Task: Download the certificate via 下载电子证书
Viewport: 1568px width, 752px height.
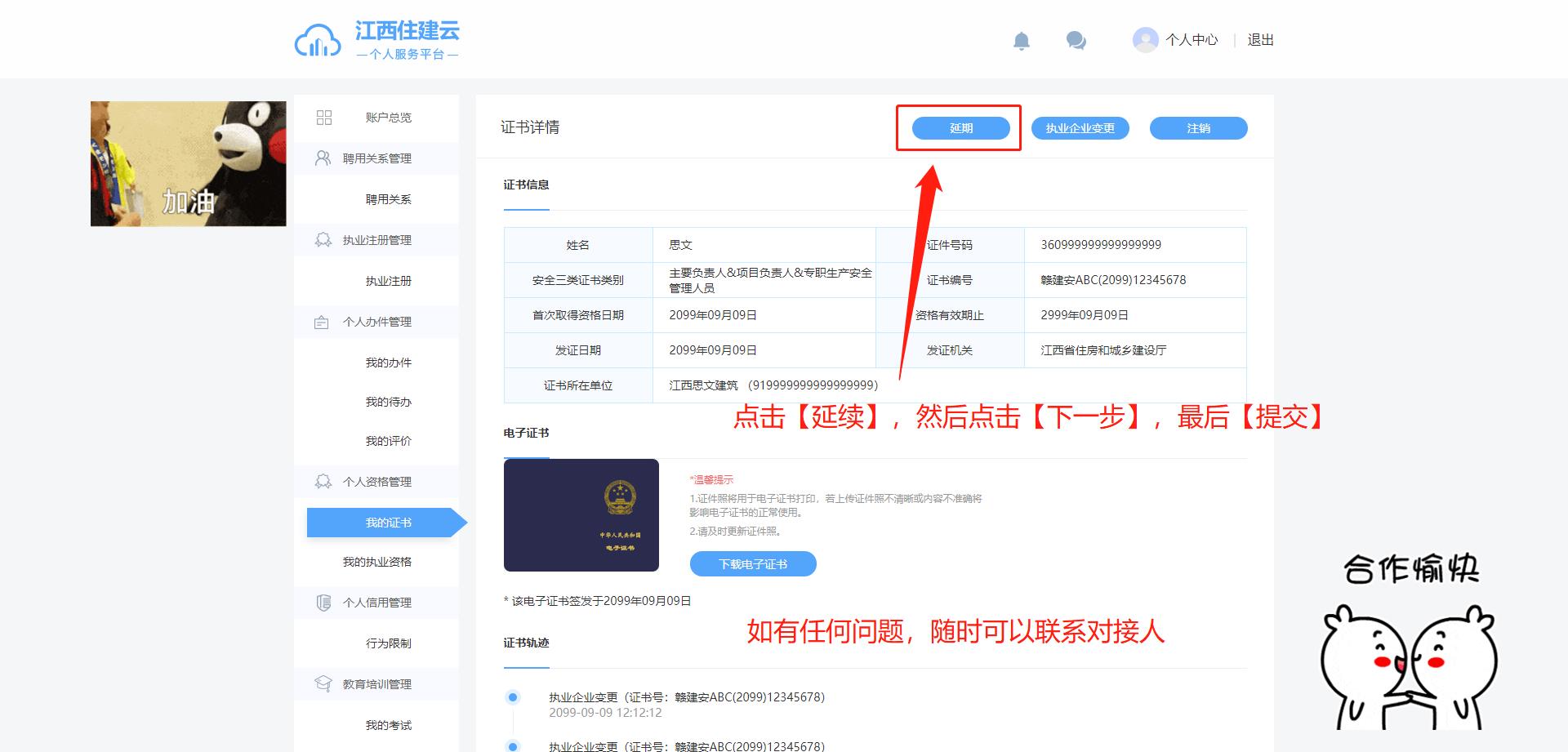Action: (x=752, y=564)
